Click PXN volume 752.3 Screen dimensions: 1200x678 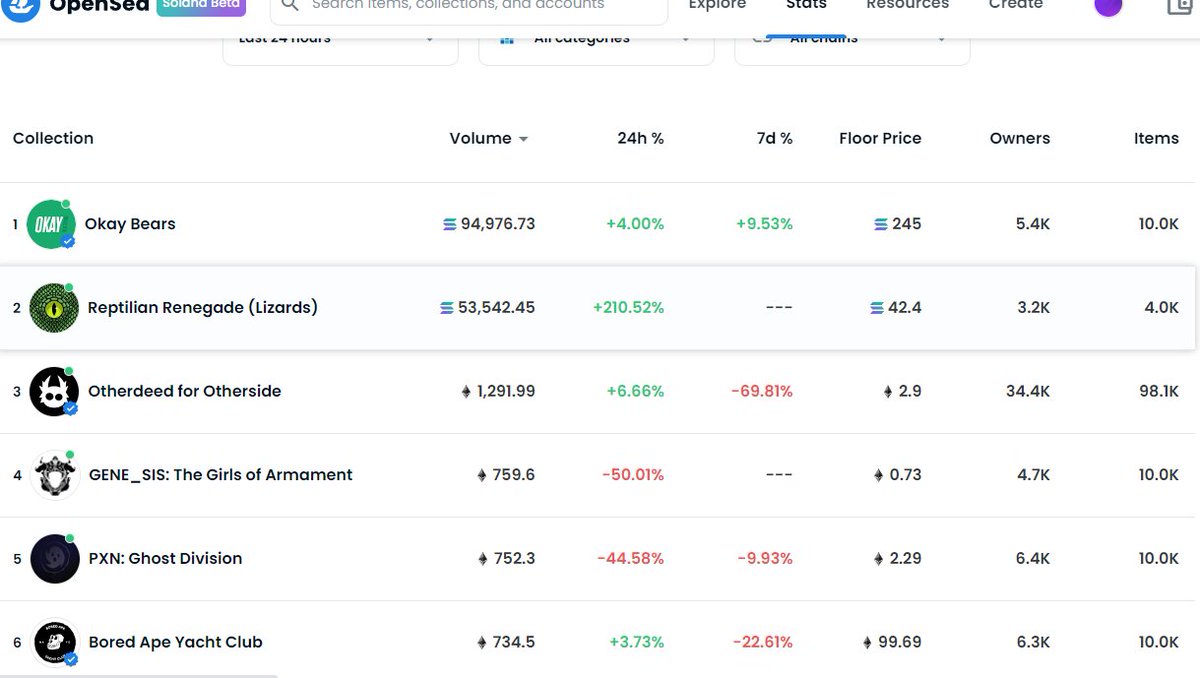point(506,558)
